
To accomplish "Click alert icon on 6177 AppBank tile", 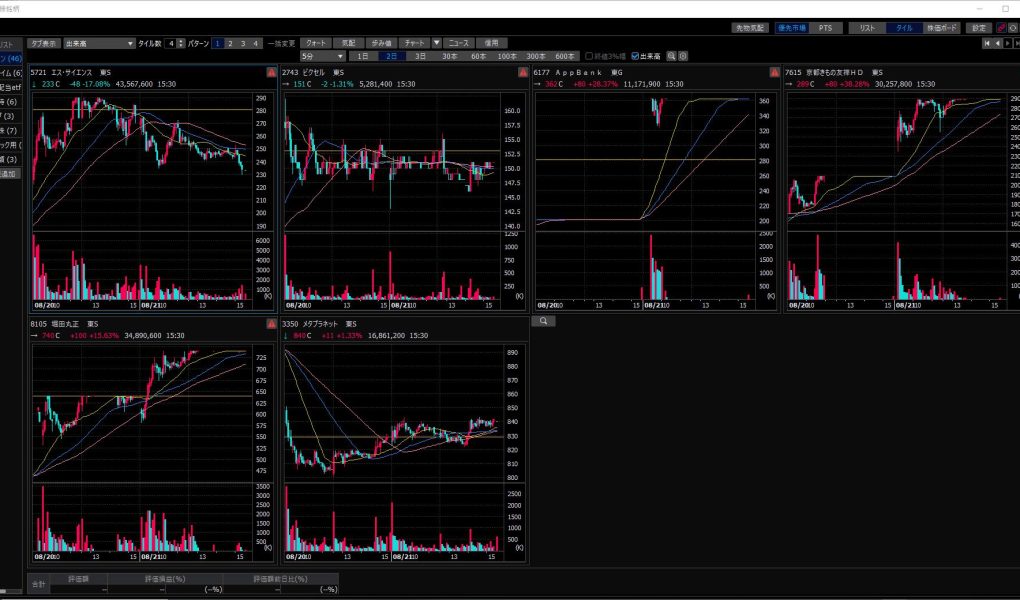I will 774,73.
